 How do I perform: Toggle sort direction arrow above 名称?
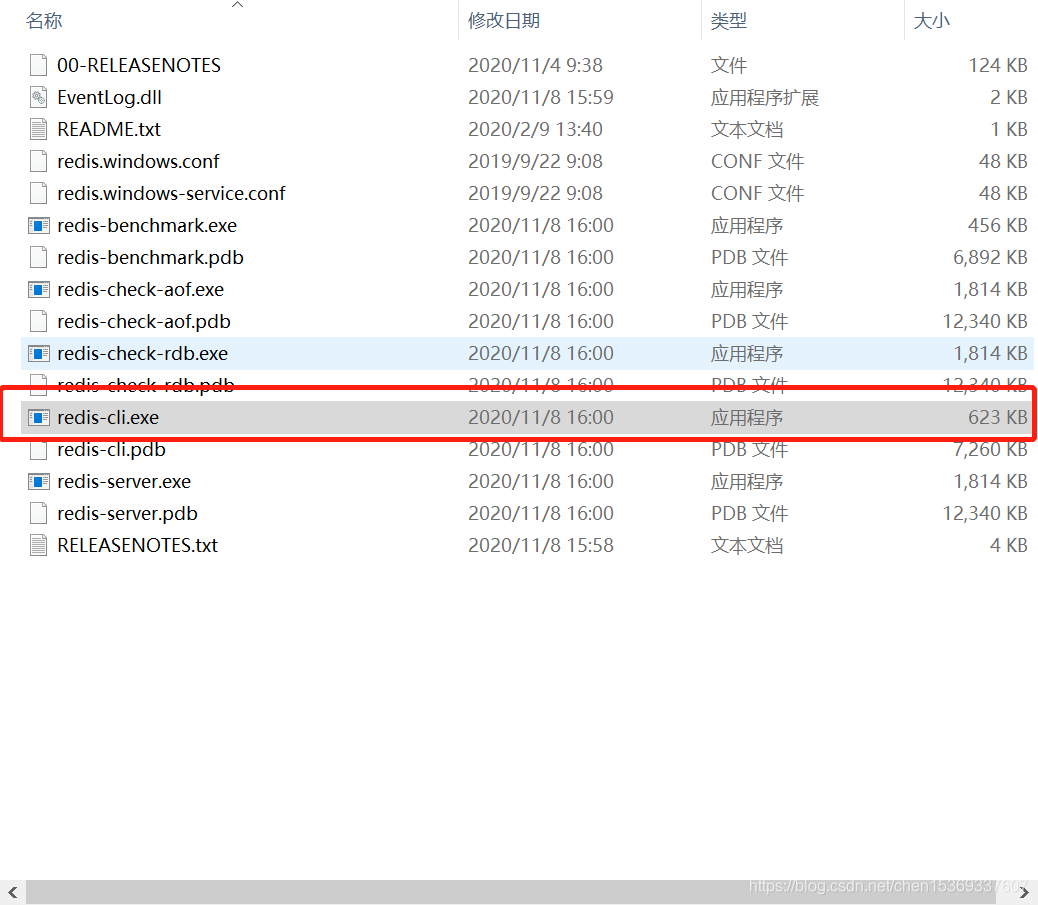coord(237,6)
